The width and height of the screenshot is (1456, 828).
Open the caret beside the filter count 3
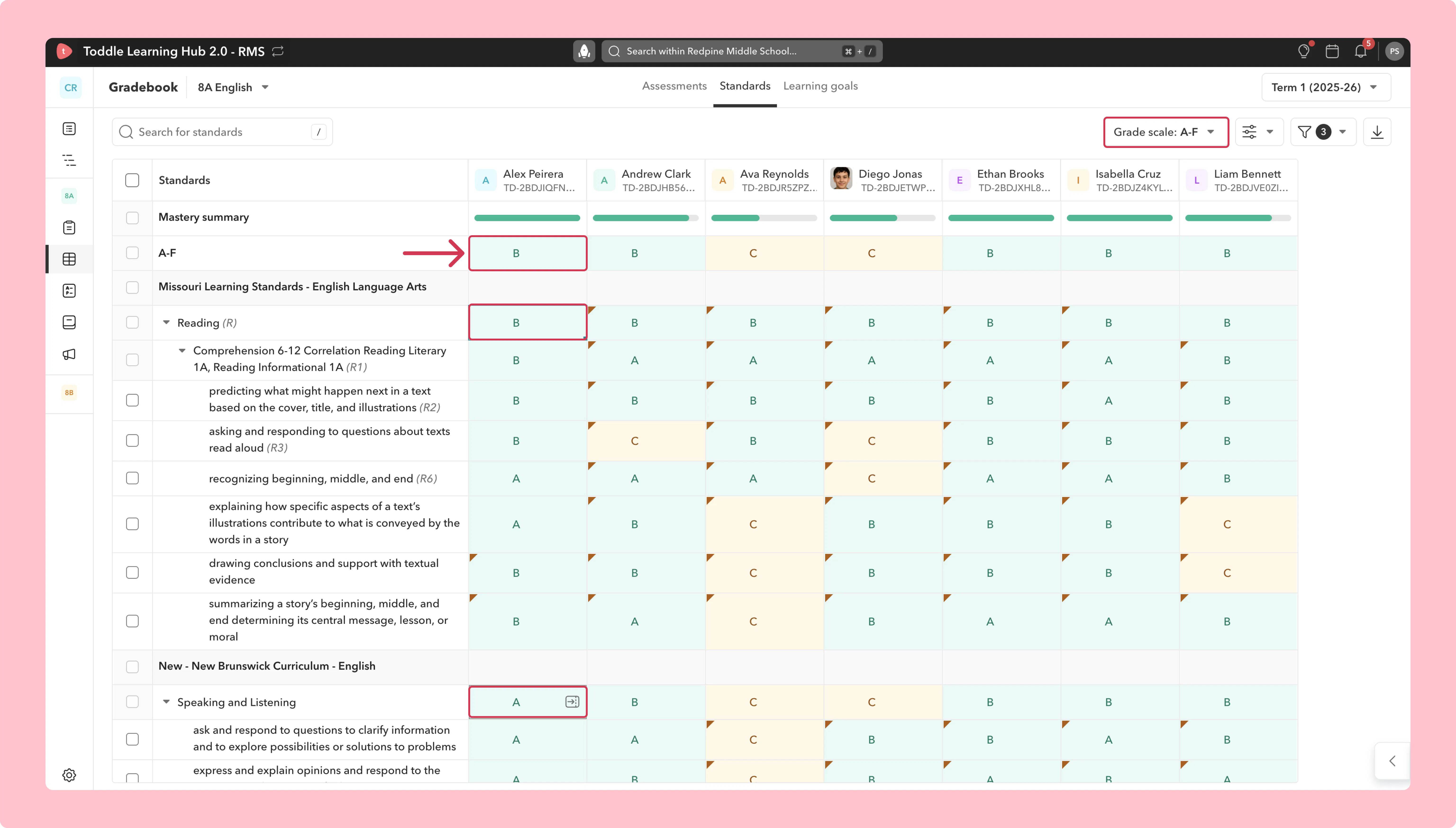point(1342,132)
